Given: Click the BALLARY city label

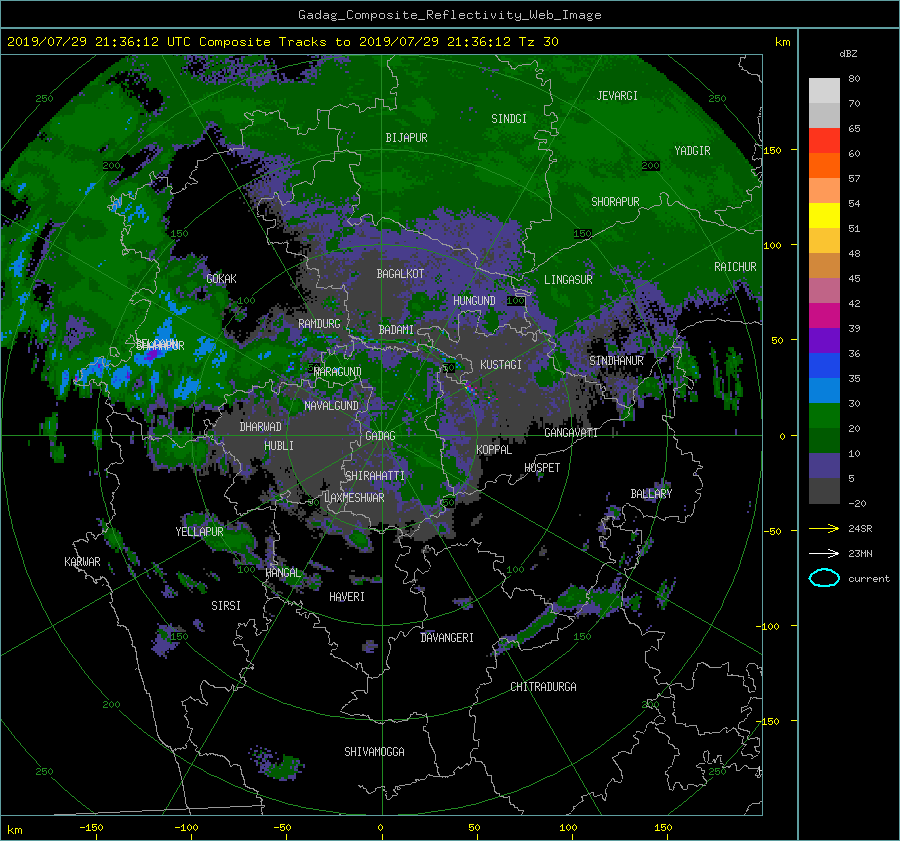Looking at the screenshot, I should 651,494.
